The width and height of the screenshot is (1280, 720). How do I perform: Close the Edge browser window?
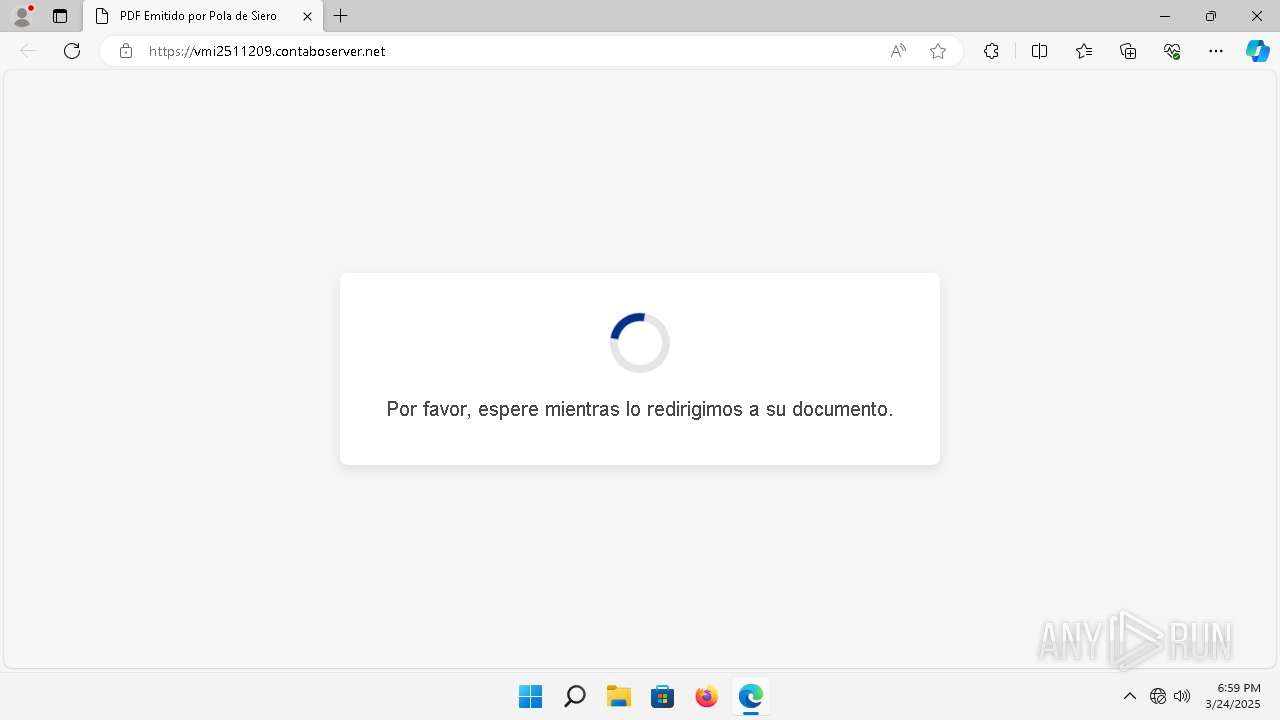click(1257, 16)
